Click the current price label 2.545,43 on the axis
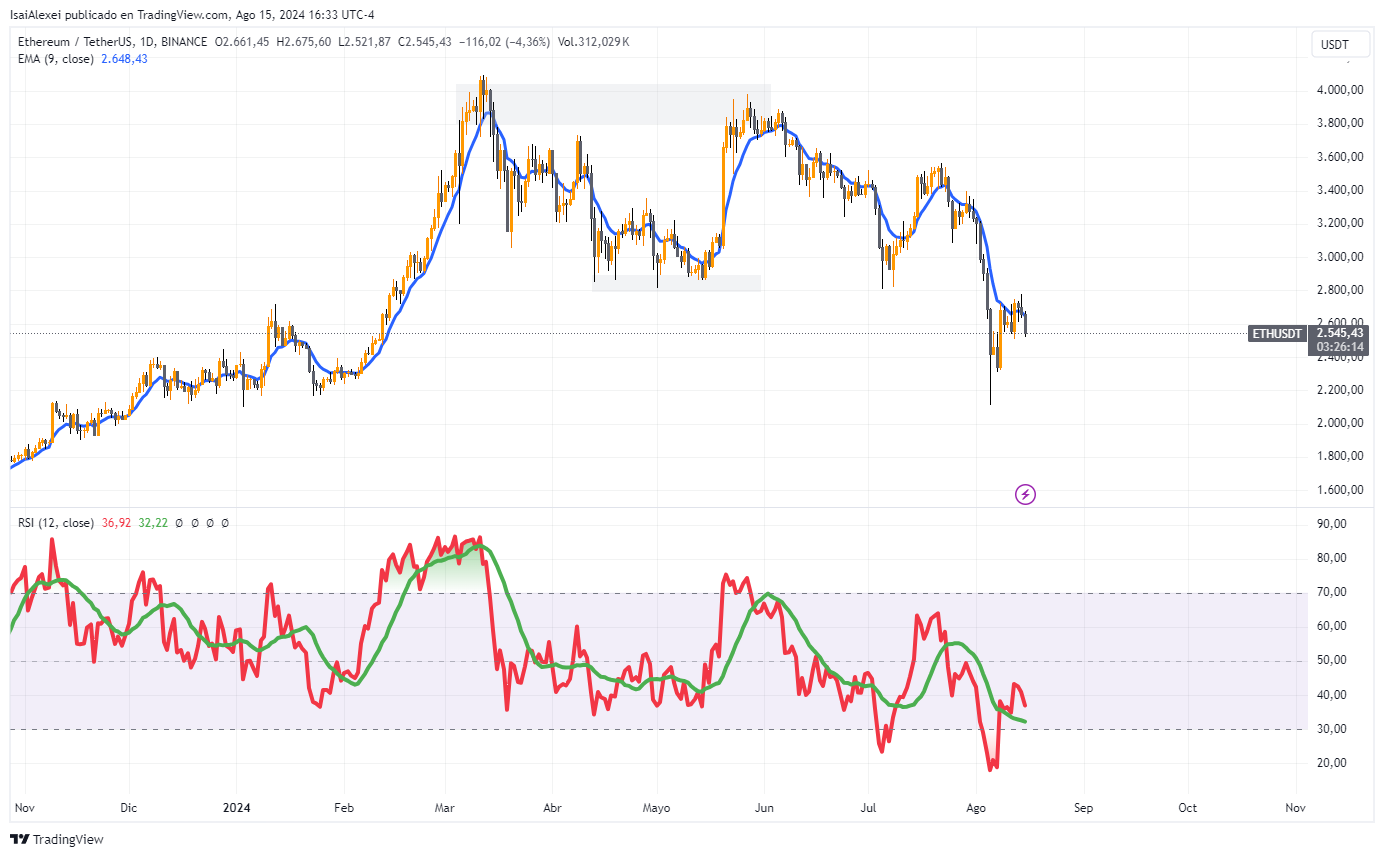 point(1340,333)
